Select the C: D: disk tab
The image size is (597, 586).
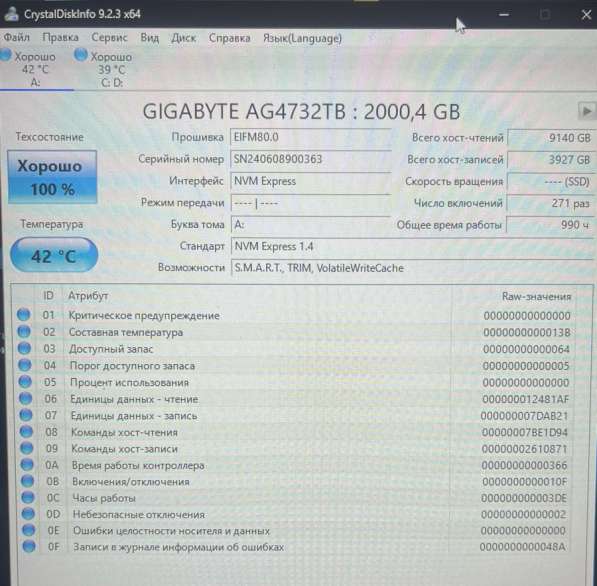pyautogui.click(x=104, y=69)
